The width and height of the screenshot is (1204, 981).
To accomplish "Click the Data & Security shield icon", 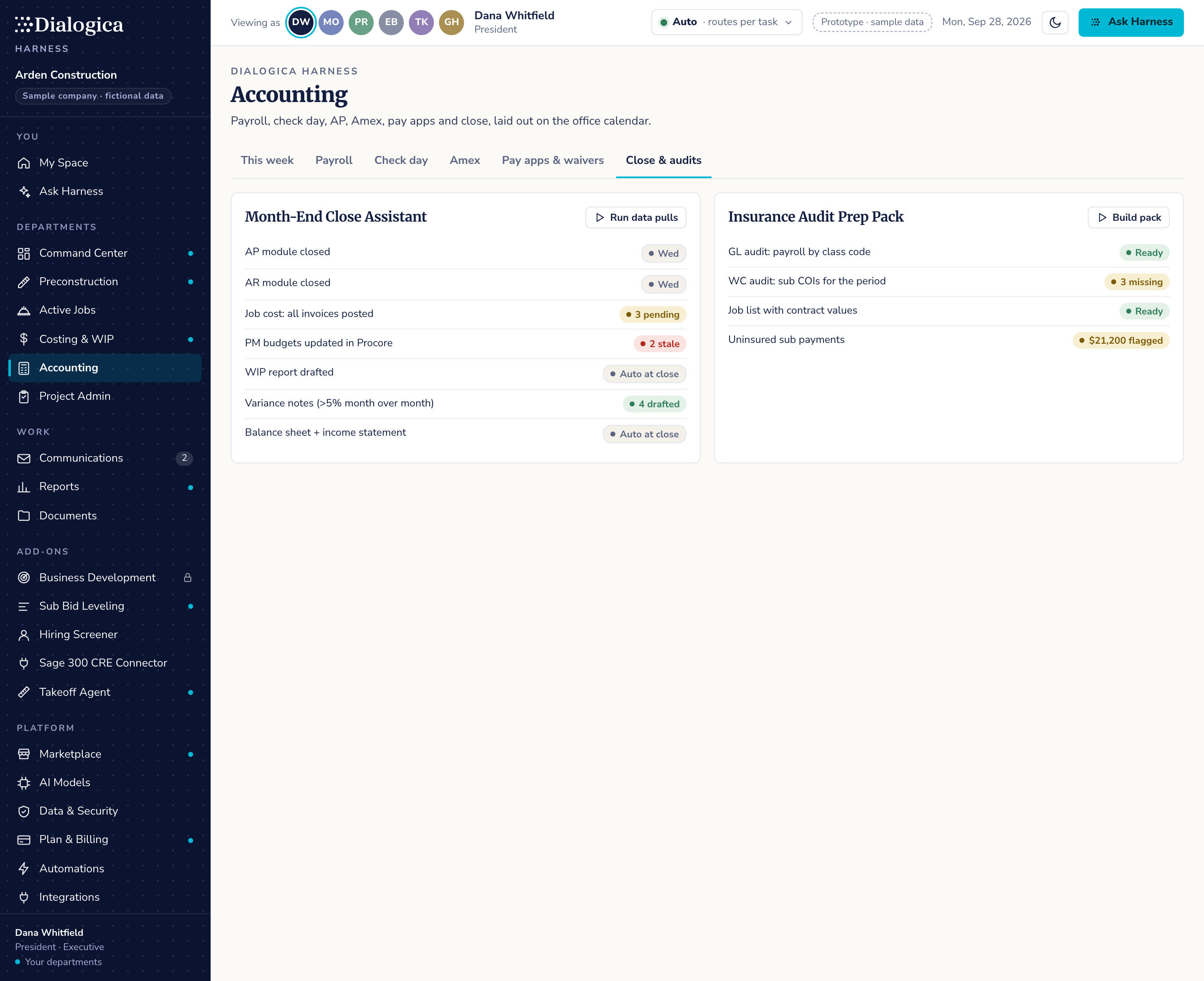I will tap(24, 812).
